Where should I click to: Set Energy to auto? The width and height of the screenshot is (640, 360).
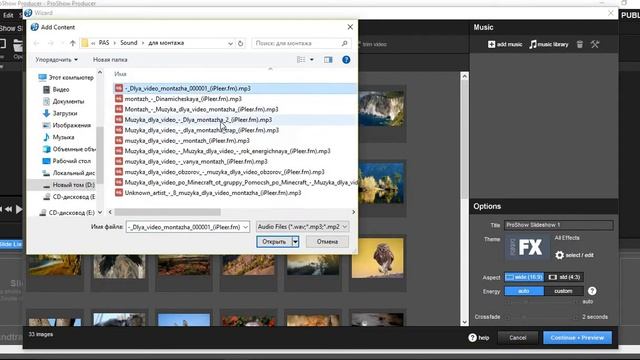click(524, 291)
